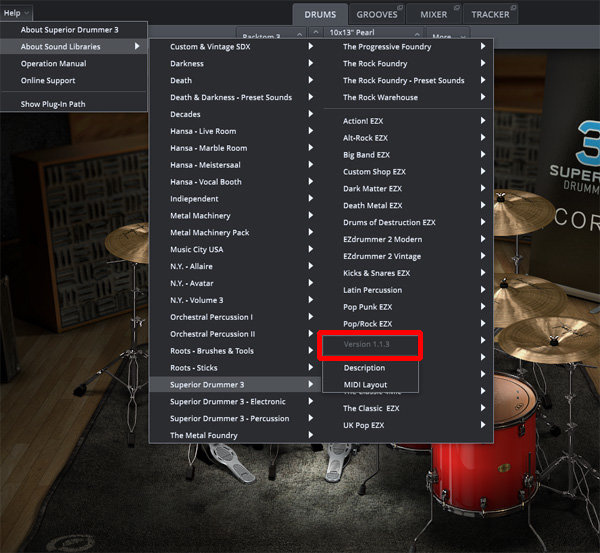600x553 pixels.
Task: Open the 10x13" Pearl dropdown
Action: (x=374, y=33)
